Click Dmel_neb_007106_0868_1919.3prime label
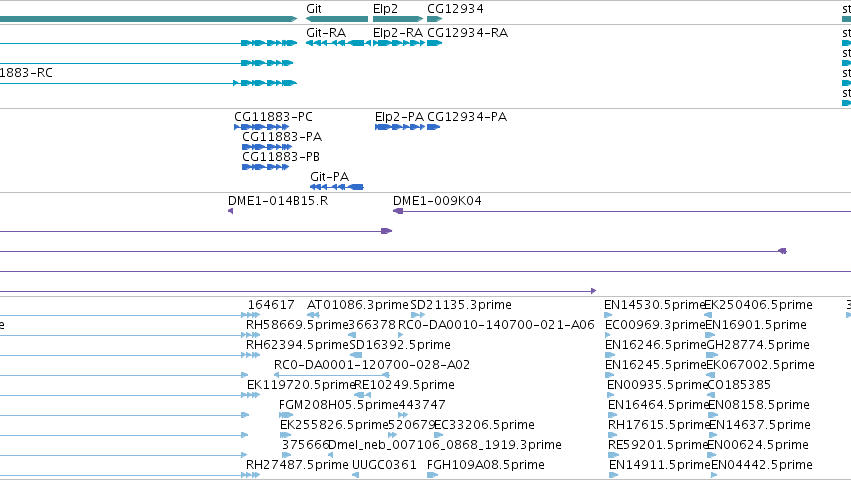 [444, 445]
